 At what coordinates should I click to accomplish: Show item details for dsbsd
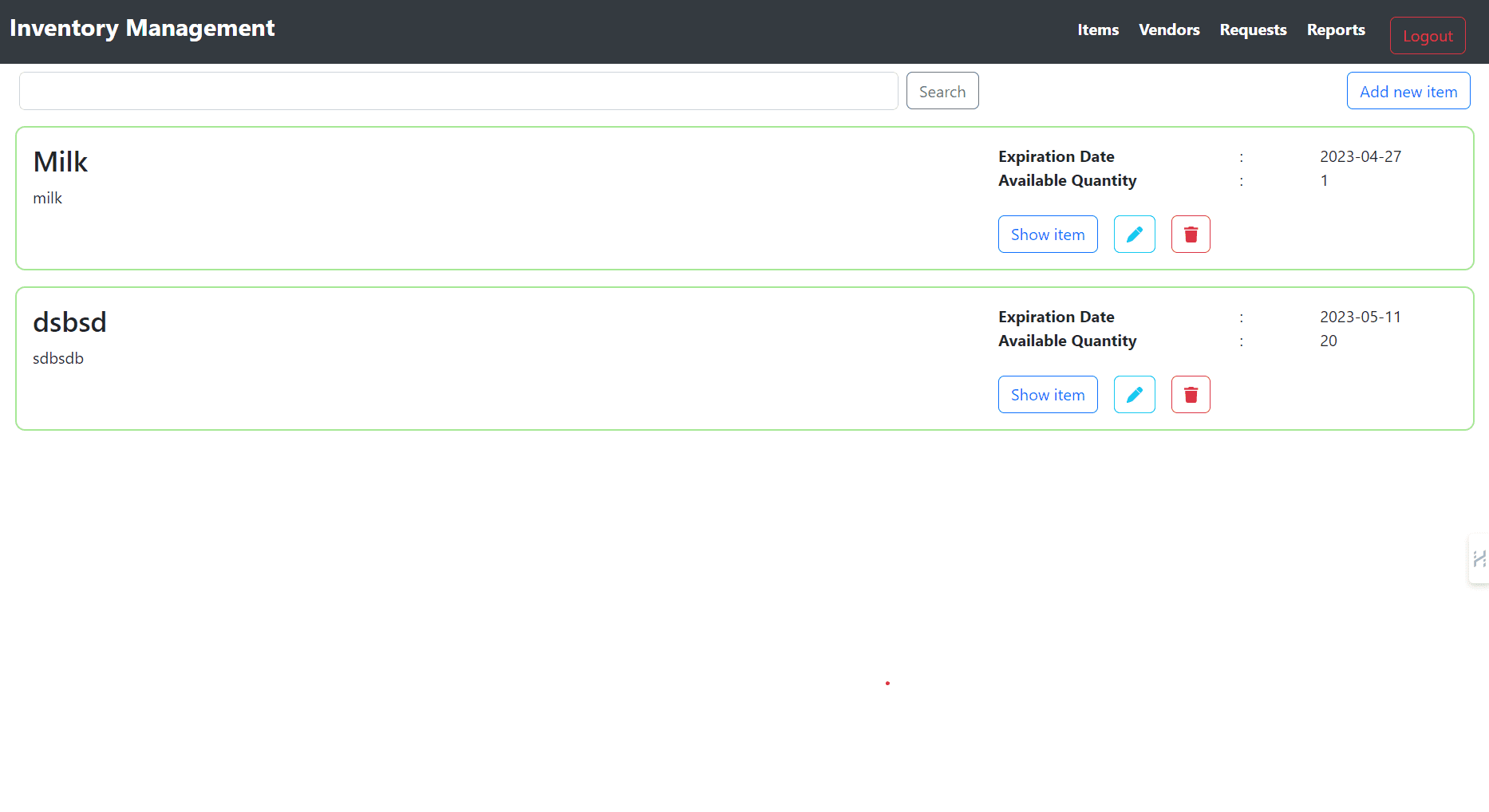[x=1048, y=395]
